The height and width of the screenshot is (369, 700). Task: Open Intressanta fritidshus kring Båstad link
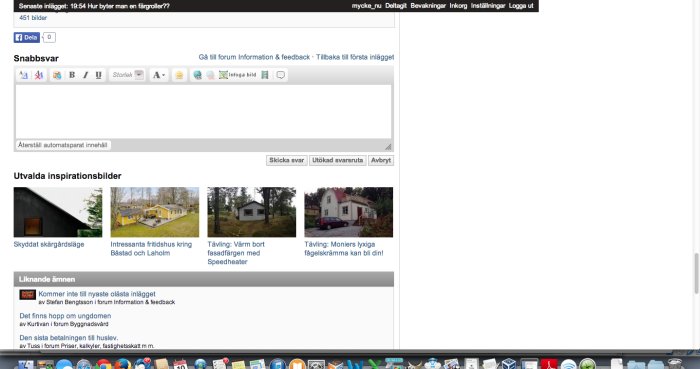click(151, 249)
